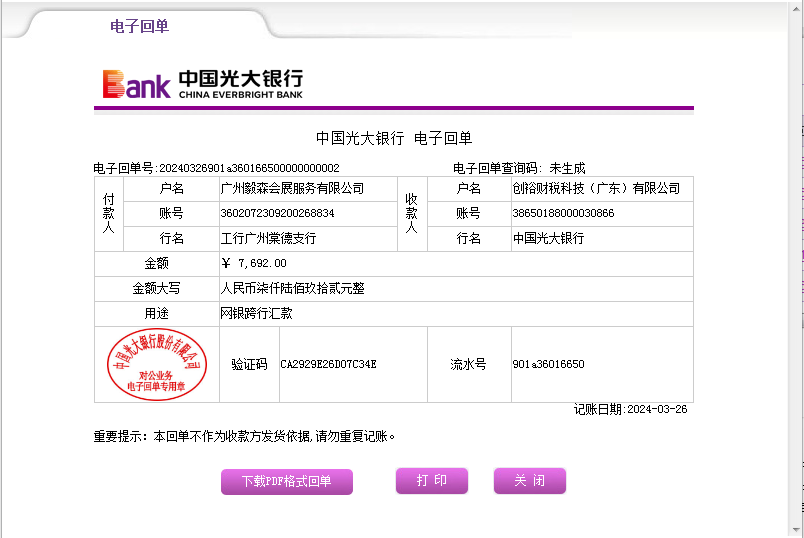The width and height of the screenshot is (804, 538).
Task: Click serial number 901a36016650
Action: click(x=548, y=364)
